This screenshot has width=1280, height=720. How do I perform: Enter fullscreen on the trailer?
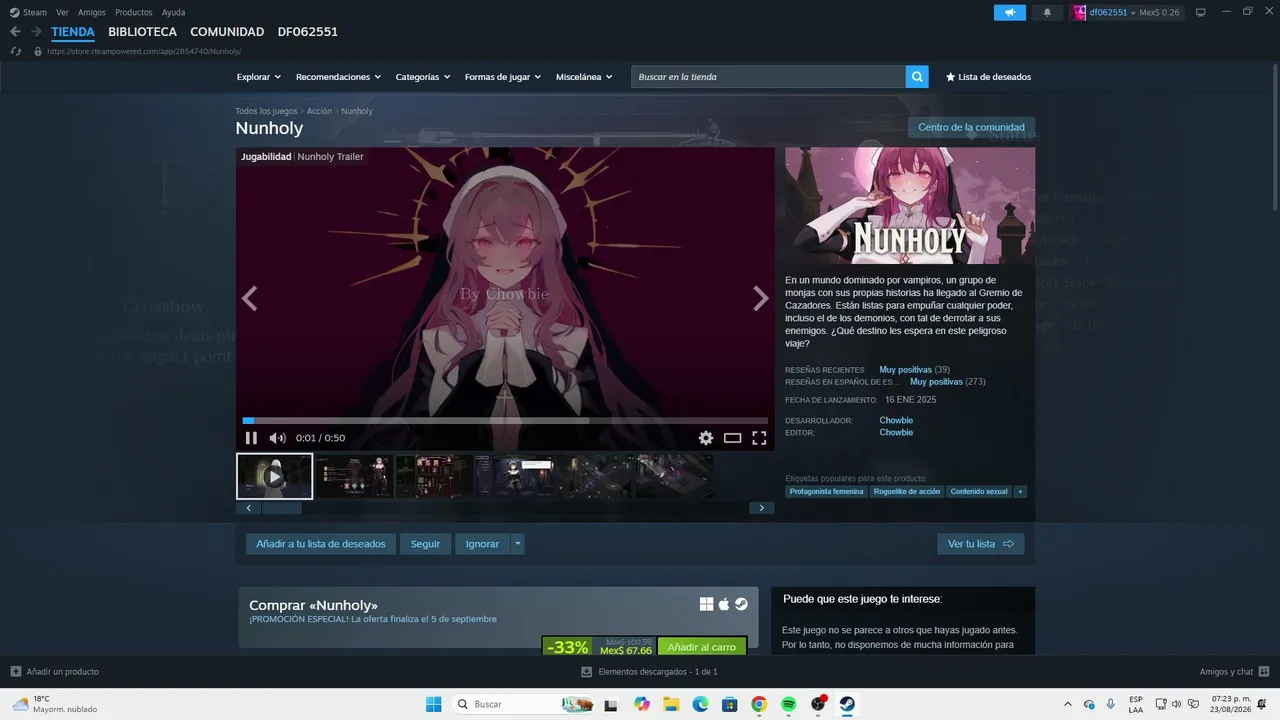759,438
